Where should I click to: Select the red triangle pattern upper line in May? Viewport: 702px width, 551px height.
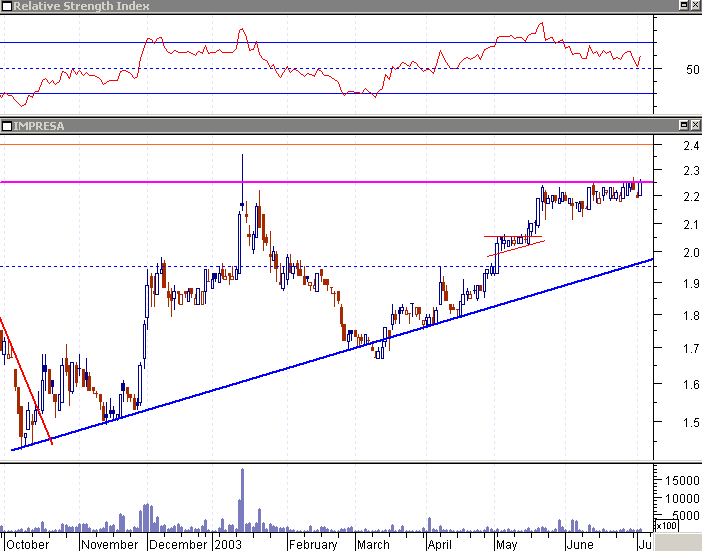click(513, 236)
